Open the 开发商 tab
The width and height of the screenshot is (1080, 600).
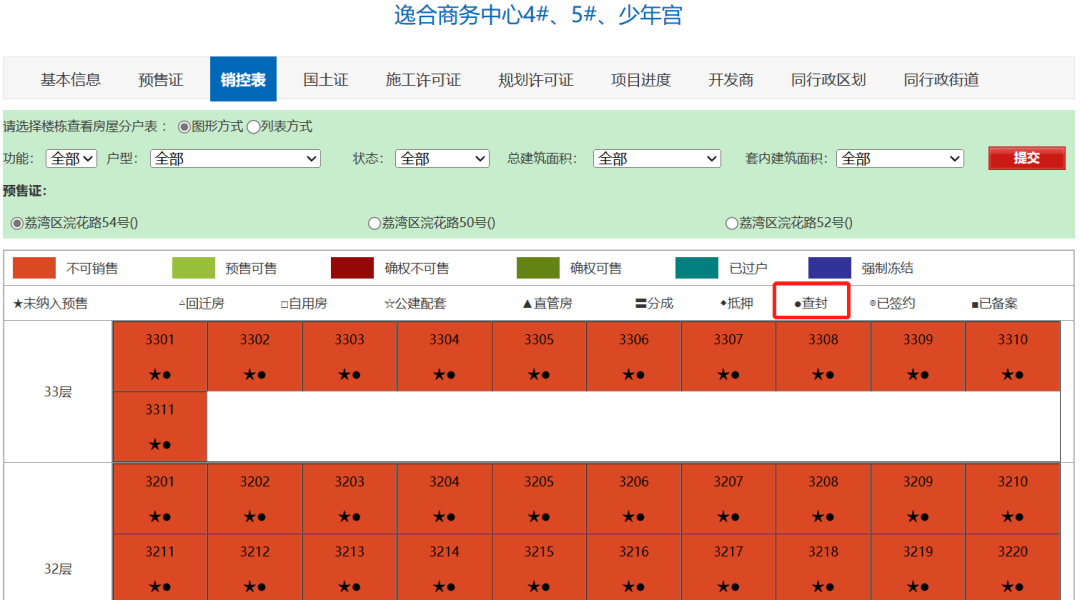pos(731,80)
